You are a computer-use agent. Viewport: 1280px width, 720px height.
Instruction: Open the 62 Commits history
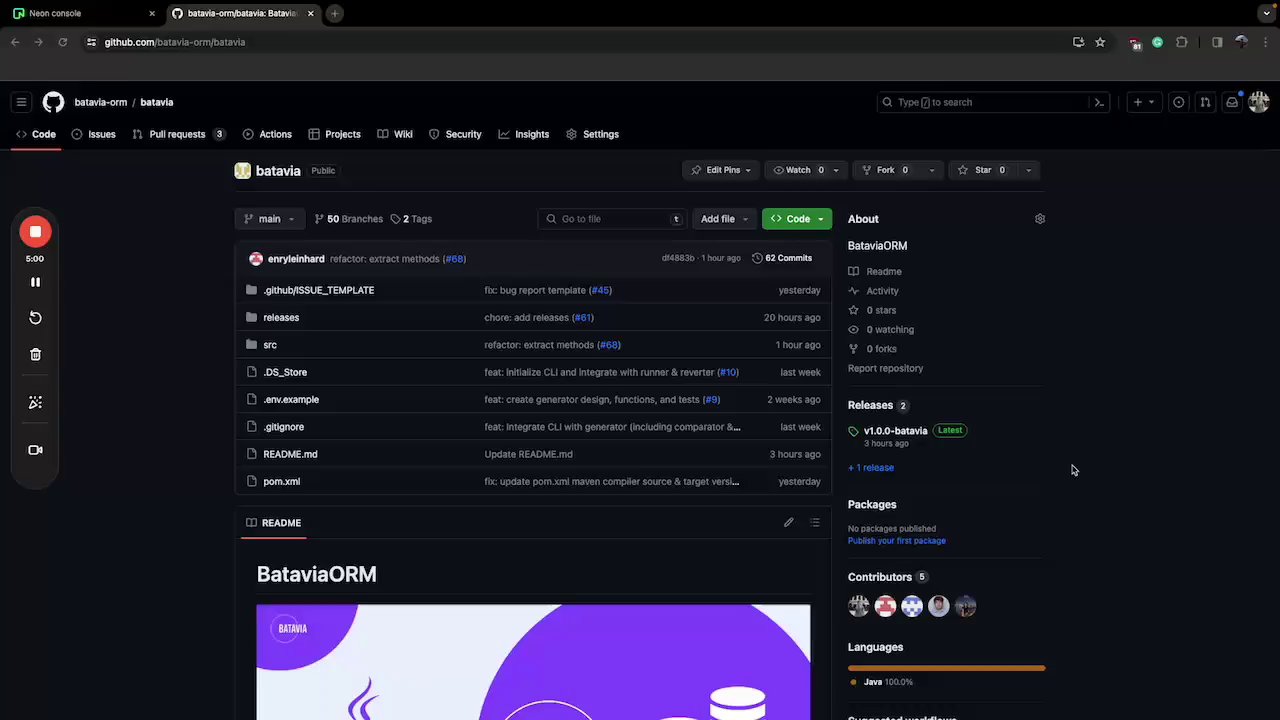tap(782, 258)
